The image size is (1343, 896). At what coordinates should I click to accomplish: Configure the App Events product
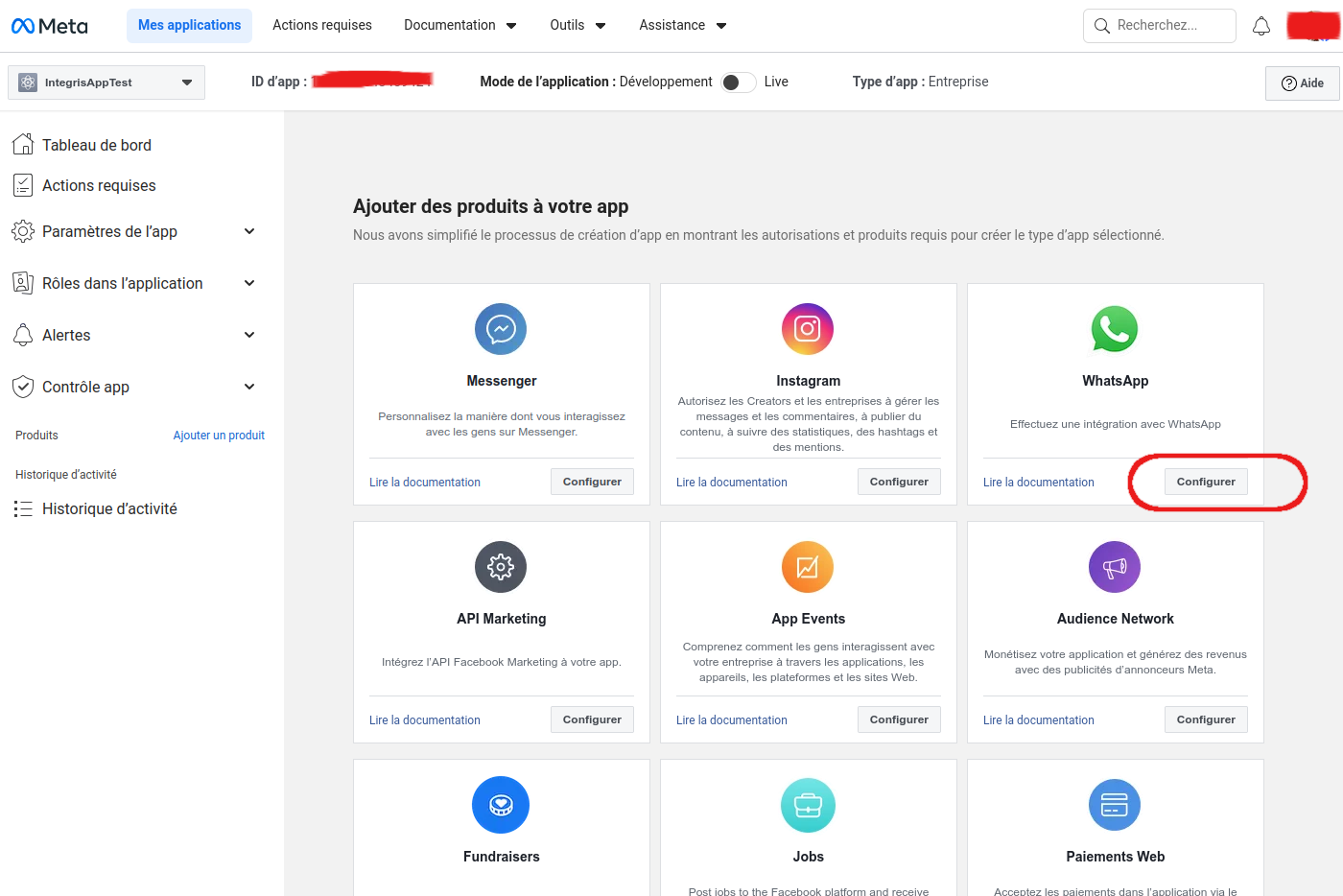pyautogui.click(x=899, y=719)
